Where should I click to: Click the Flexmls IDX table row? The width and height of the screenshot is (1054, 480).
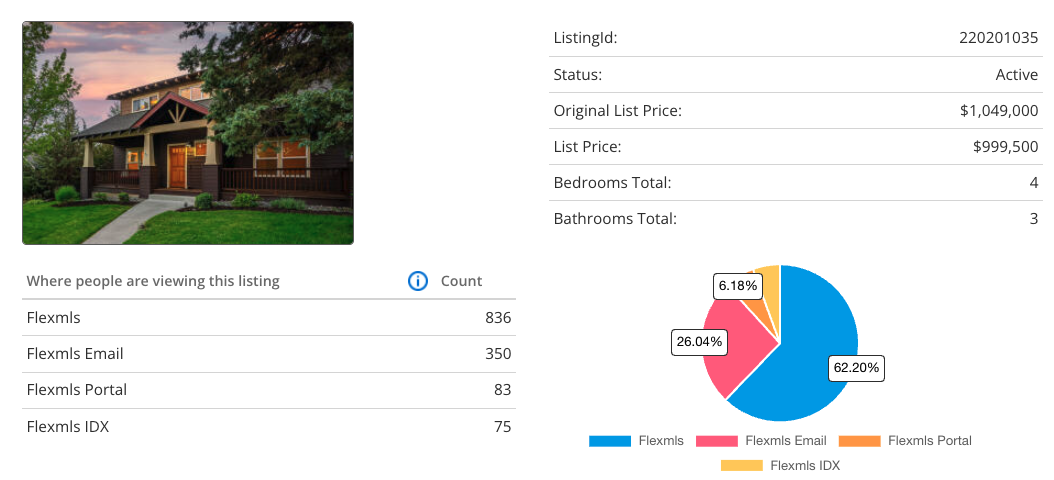[268, 427]
